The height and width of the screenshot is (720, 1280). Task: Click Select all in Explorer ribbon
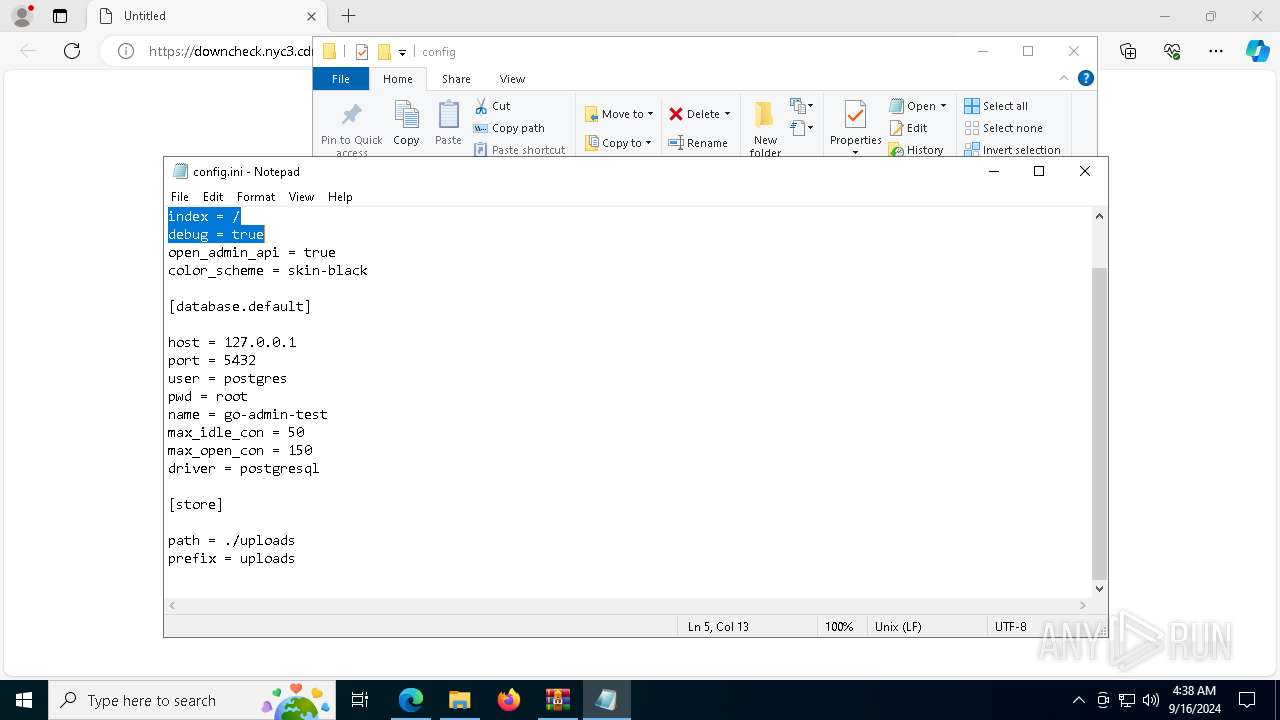point(996,106)
